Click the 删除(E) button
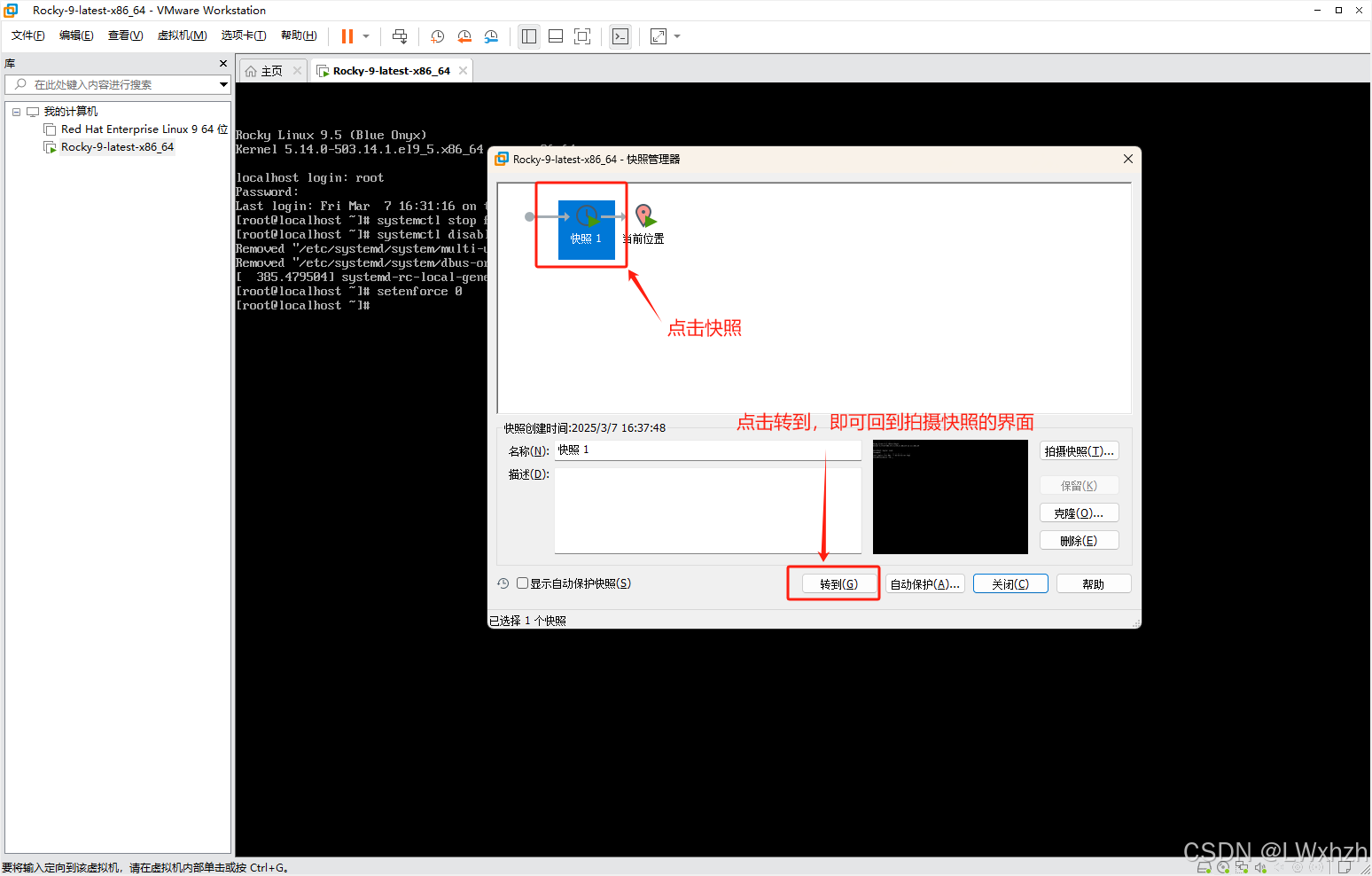Image resolution: width=1372 pixels, height=876 pixels. click(1080, 541)
